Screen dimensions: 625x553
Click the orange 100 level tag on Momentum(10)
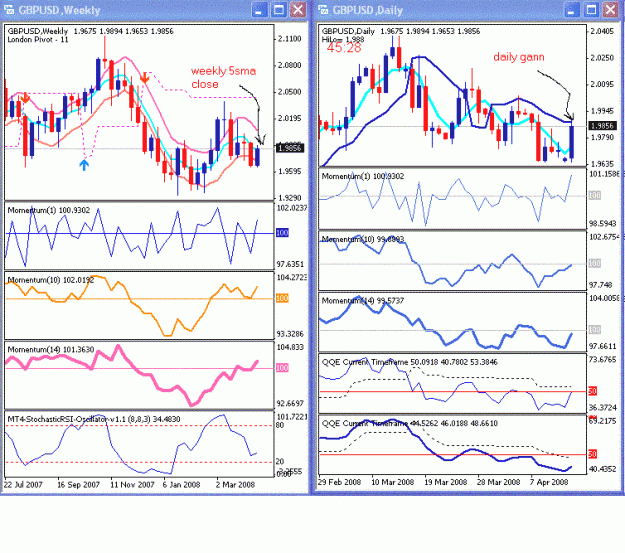point(282,298)
